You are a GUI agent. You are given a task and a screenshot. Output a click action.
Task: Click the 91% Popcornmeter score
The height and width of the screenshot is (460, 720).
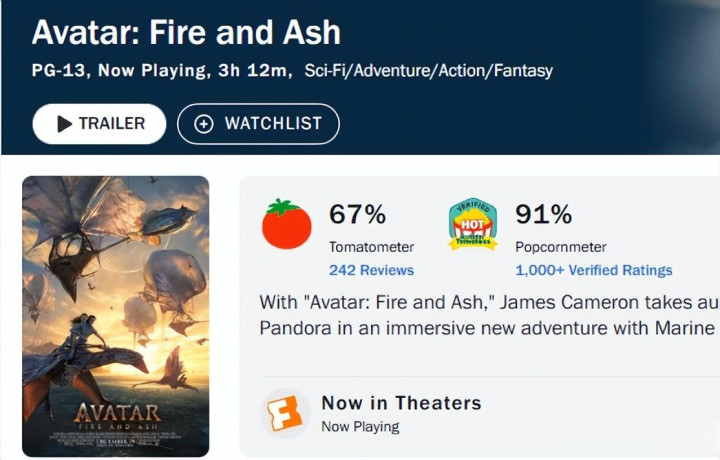coord(543,214)
